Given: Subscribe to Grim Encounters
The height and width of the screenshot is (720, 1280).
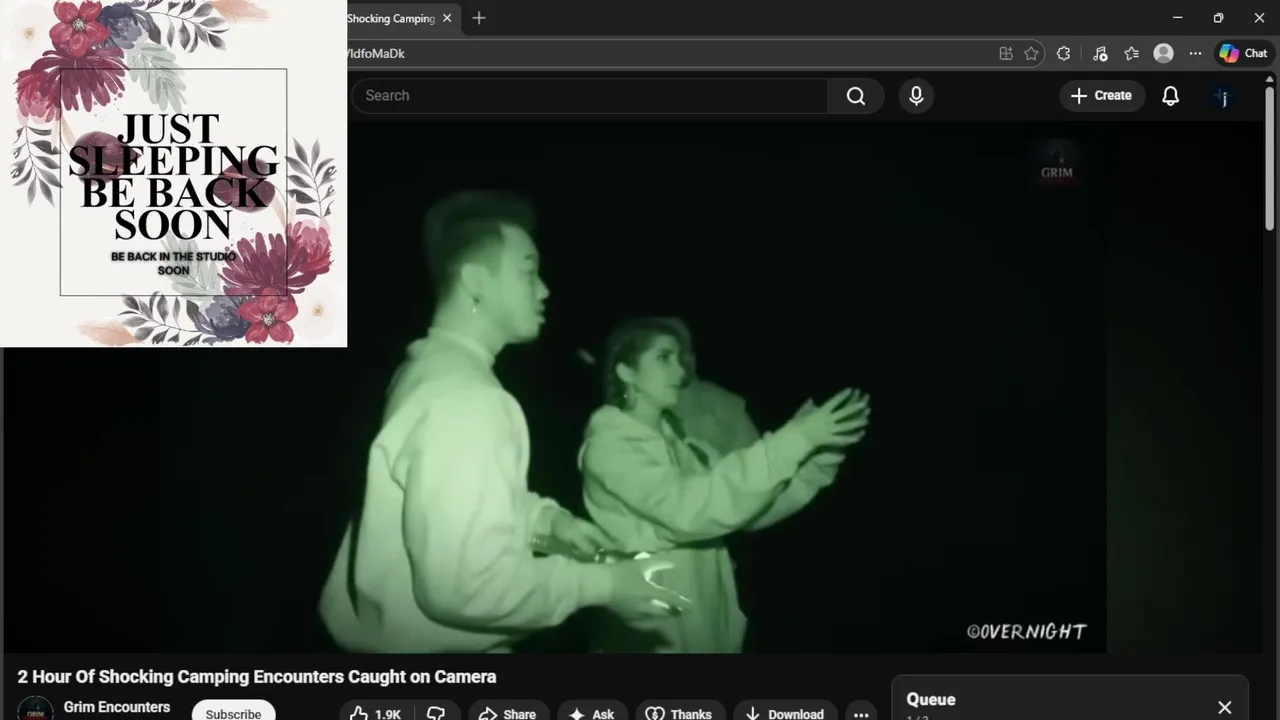Looking at the screenshot, I should (233, 713).
